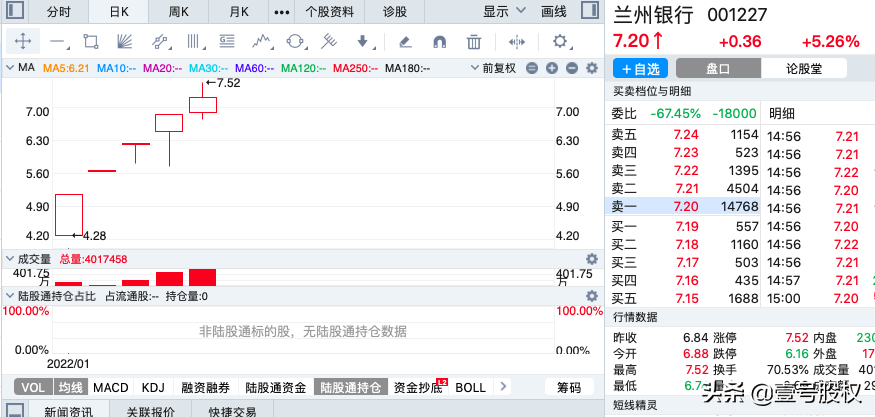Click the three-dots more periods button
The image size is (875, 417).
tap(282, 12)
